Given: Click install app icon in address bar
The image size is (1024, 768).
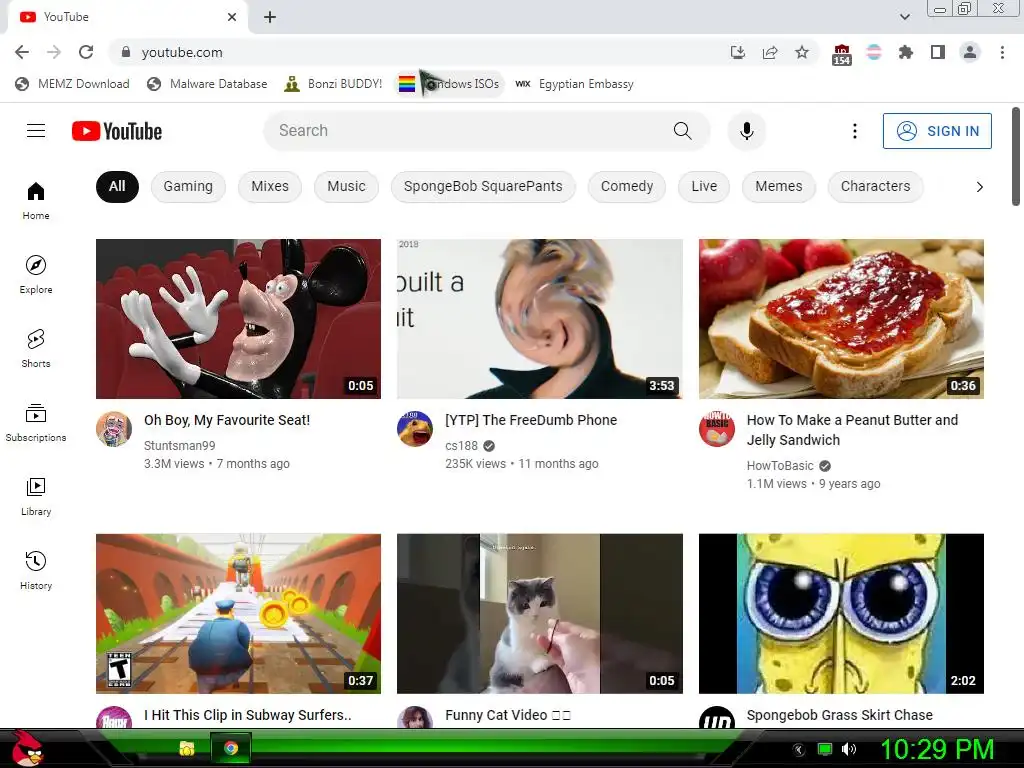Looking at the screenshot, I should coord(737,52).
